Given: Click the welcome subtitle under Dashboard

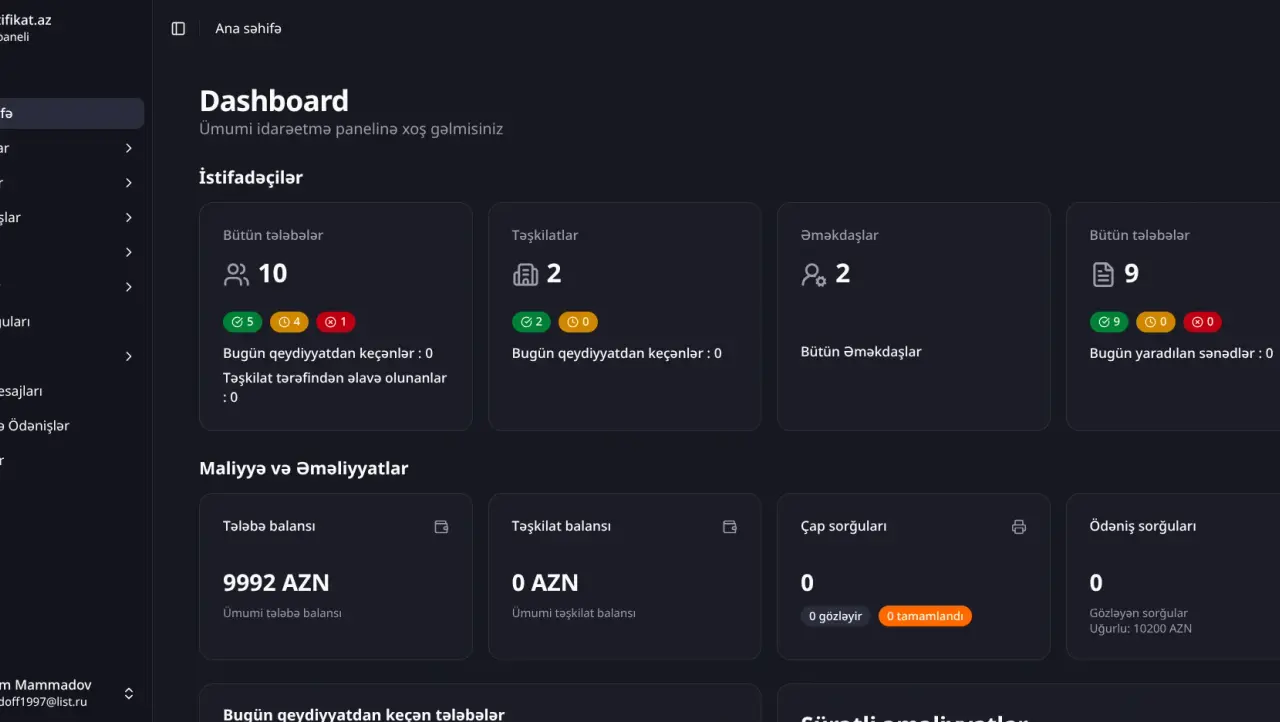Looking at the screenshot, I should pos(351,129).
